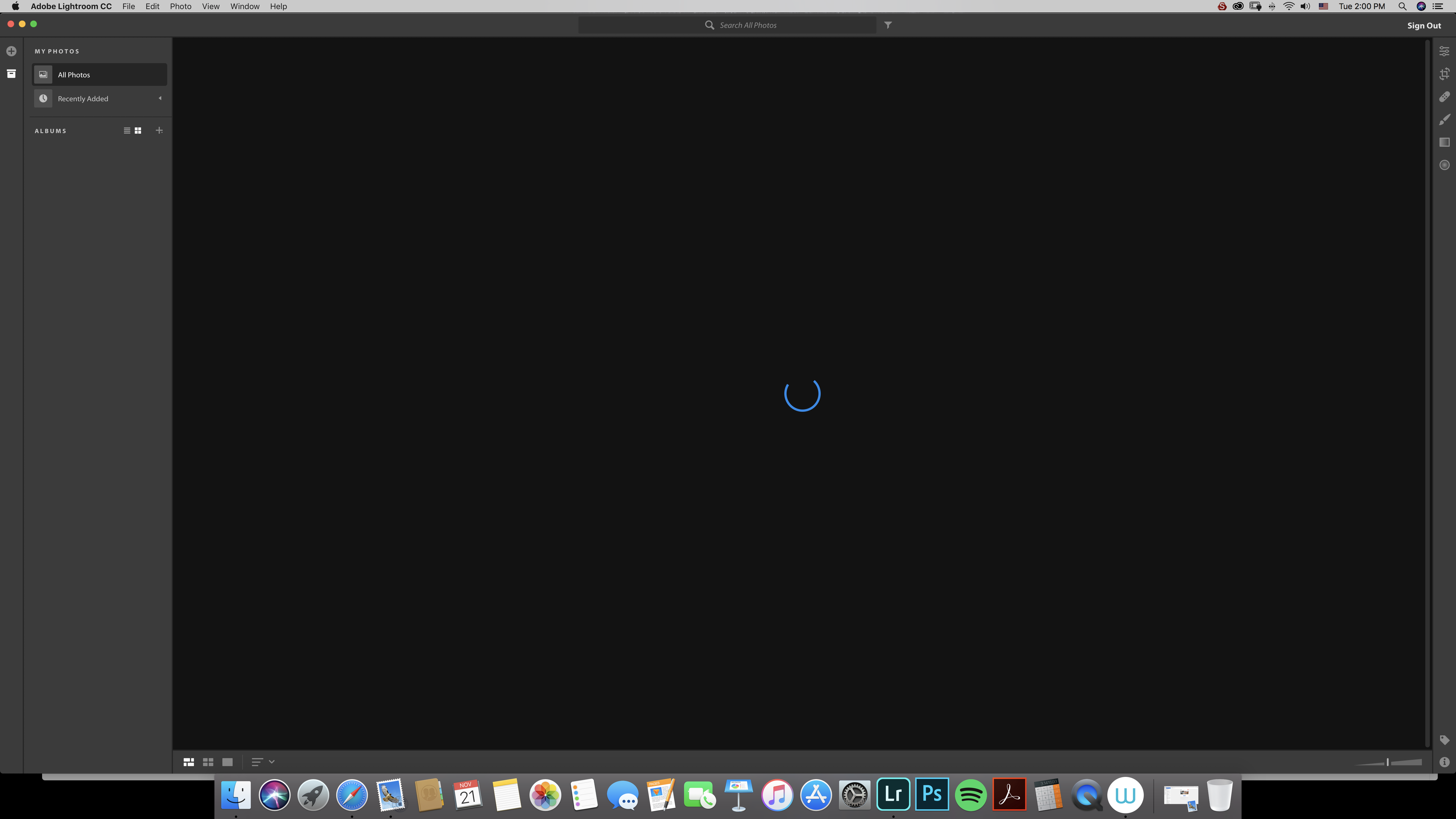Open the Help menu
This screenshot has height=819, width=1456.
(278, 6)
